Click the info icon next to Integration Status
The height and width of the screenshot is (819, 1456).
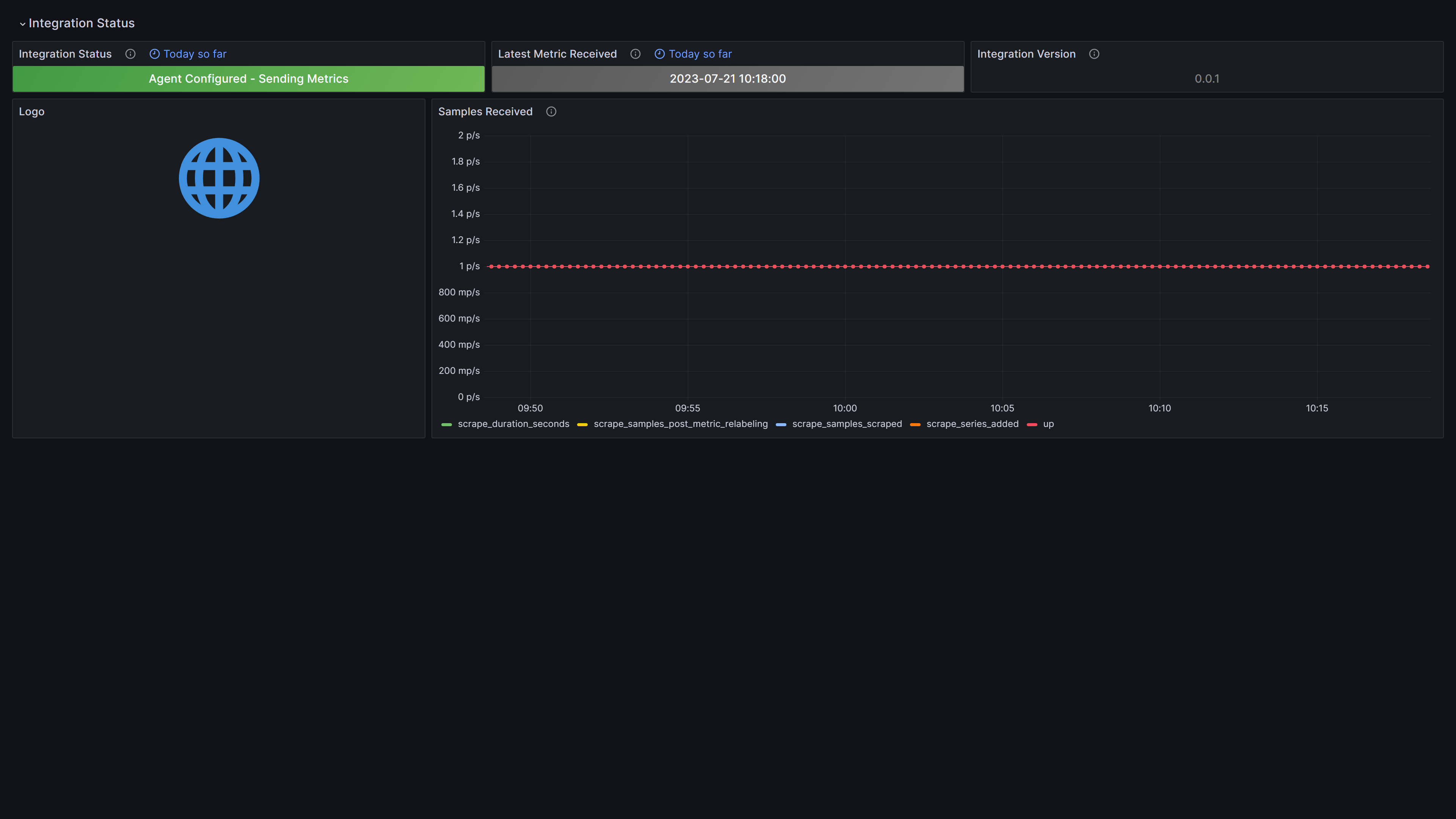[130, 54]
